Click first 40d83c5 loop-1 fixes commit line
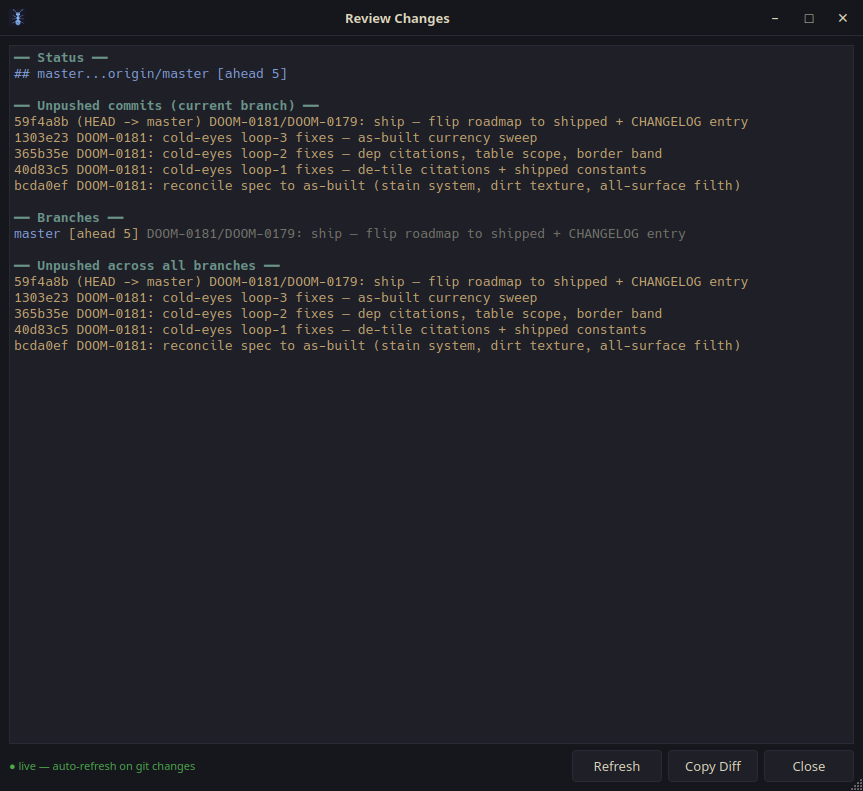 (x=330, y=170)
